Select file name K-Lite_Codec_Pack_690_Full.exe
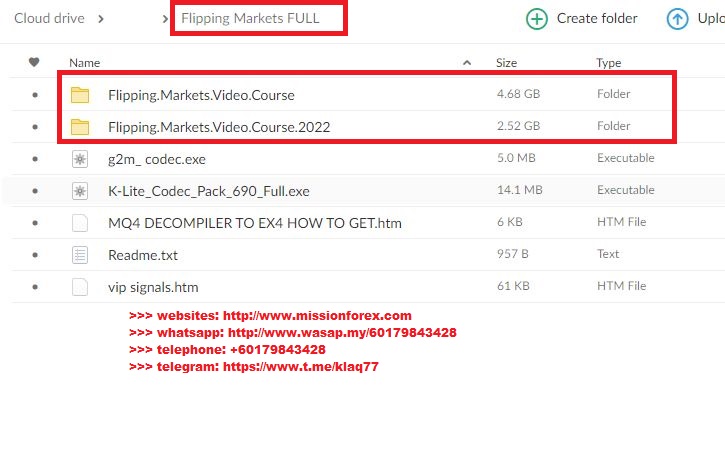 209,191
